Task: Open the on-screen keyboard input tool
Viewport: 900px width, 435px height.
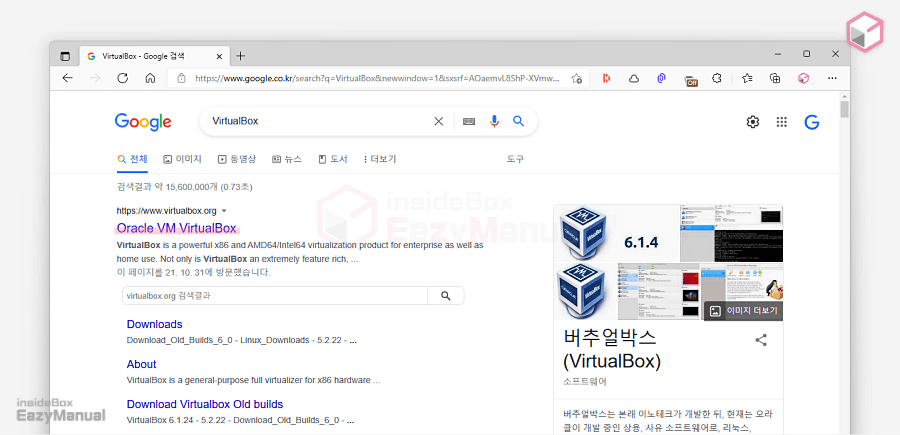Action: [469, 121]
